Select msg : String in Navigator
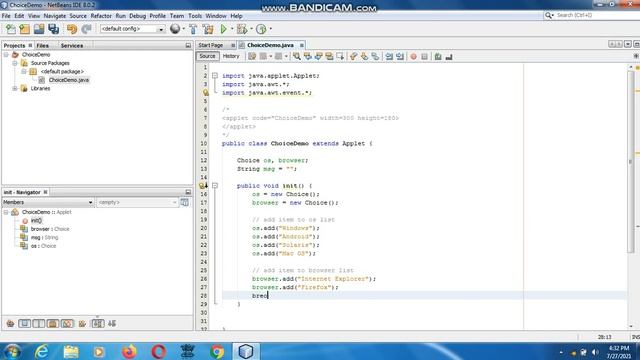640x360 pixels. click(44, 238)
